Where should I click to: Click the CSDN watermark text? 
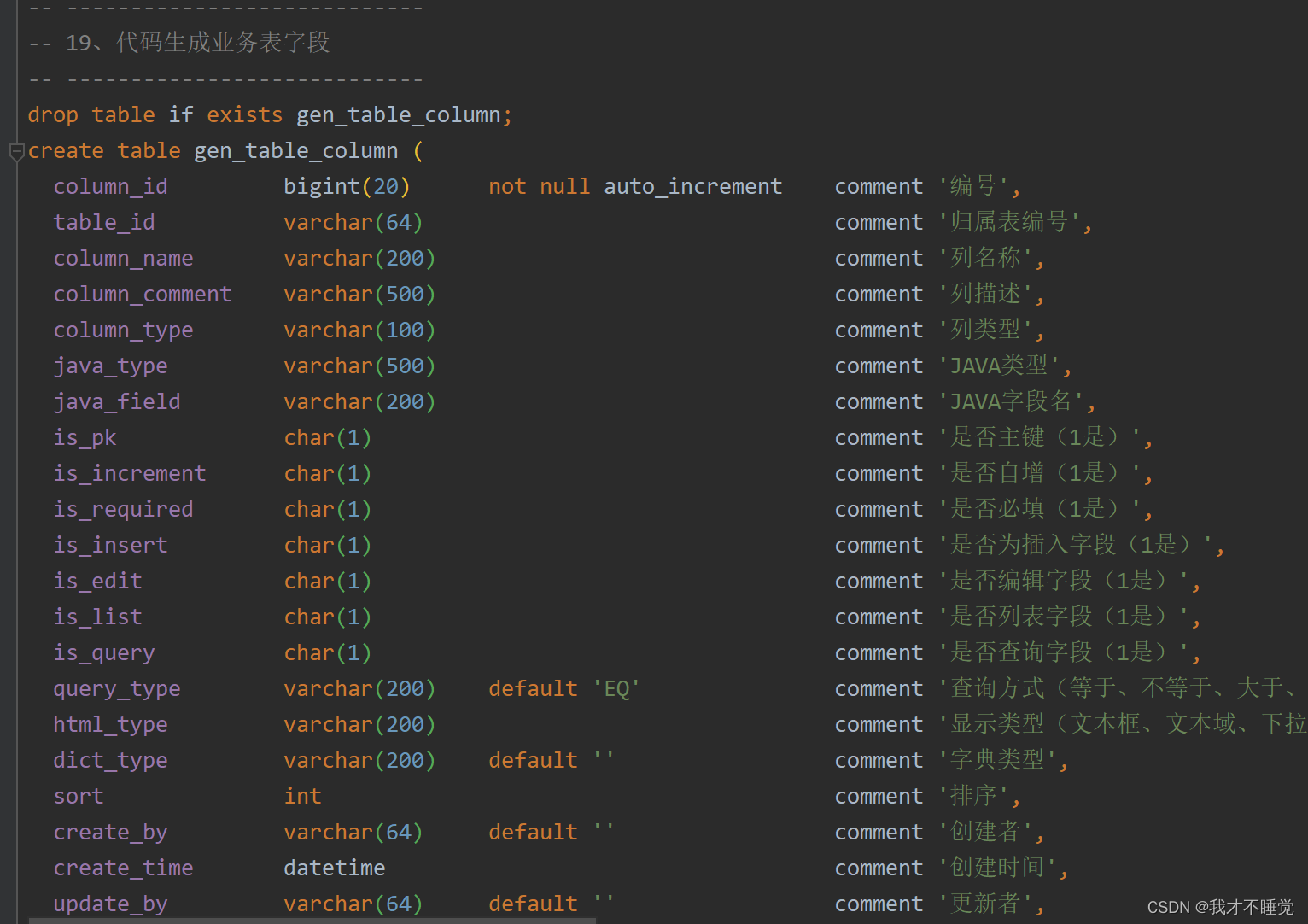[1219, 907]
